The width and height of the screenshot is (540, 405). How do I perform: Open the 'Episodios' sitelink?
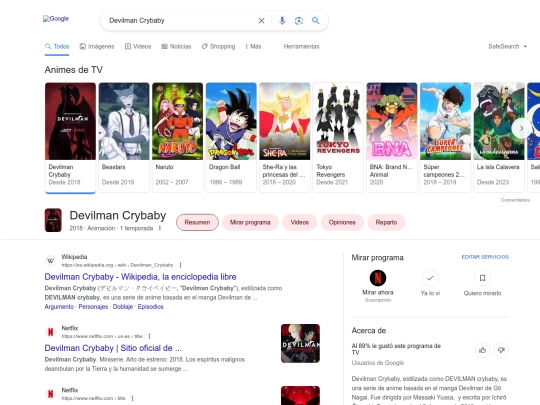tap(150, 307)
